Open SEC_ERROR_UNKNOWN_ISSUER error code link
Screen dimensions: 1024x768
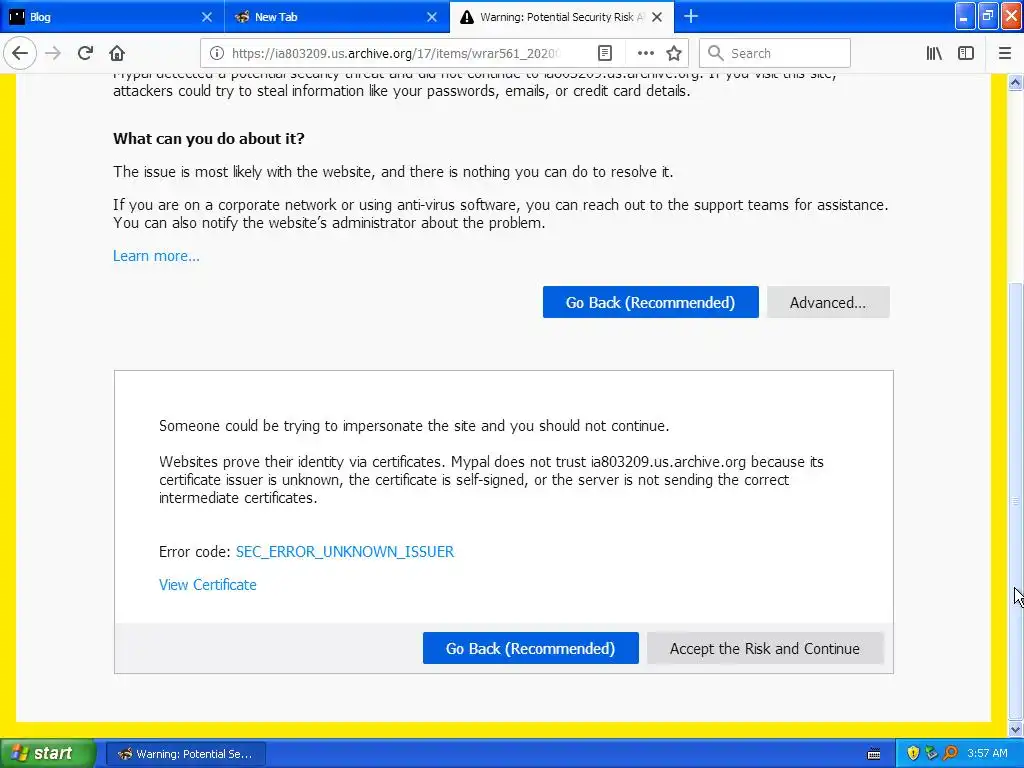(345, 552)
